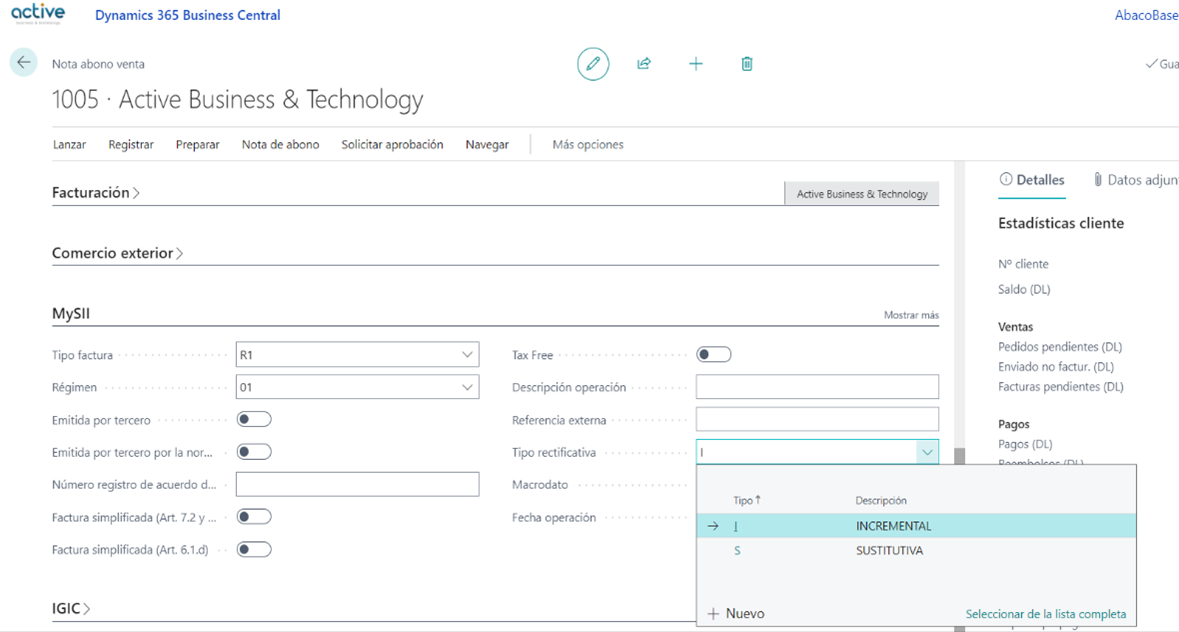Click Descripción column header
The height and width of the screenshot is (632, 1179).
[x=880, y=500]
